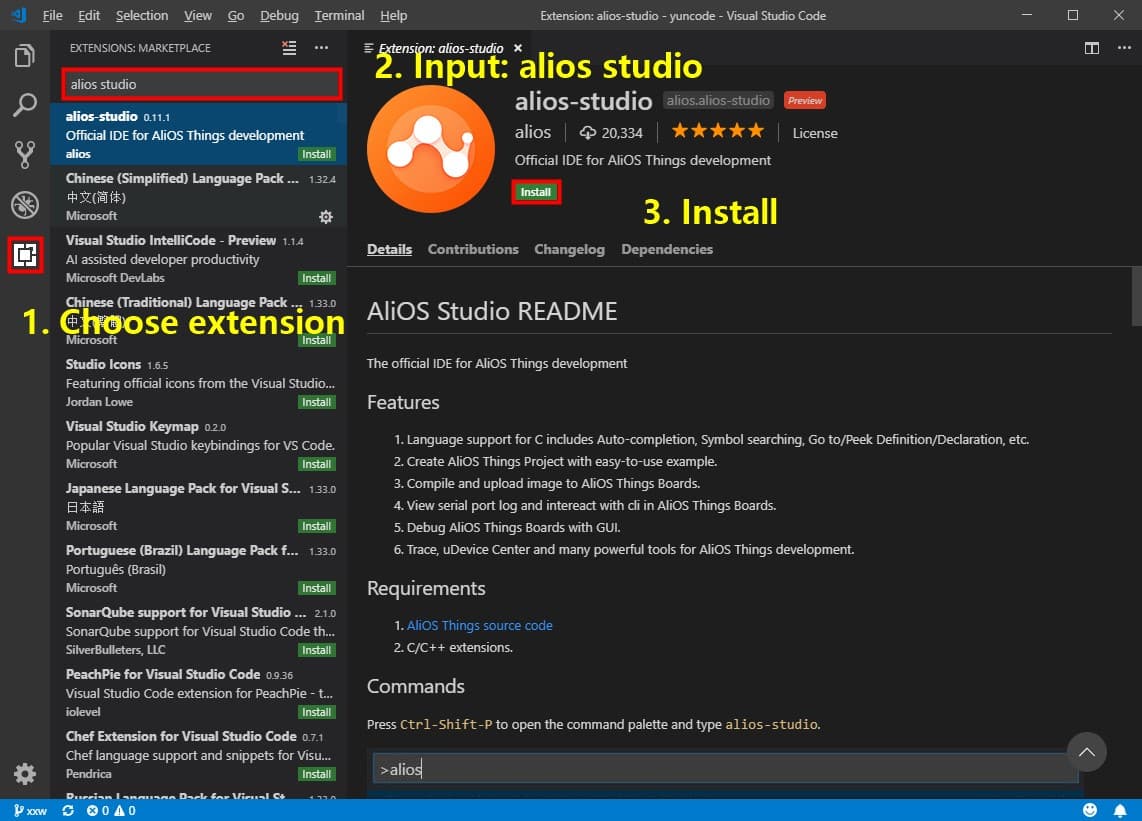Install Portuguese (Brazil) Language Pack
The height and width of the screenshot is (821, 1142).
[317, 588]
